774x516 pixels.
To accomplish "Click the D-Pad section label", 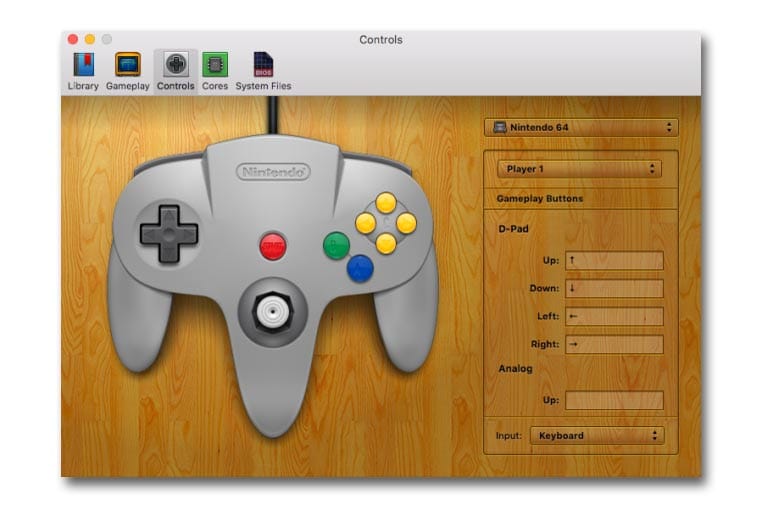I will (513, 229).
